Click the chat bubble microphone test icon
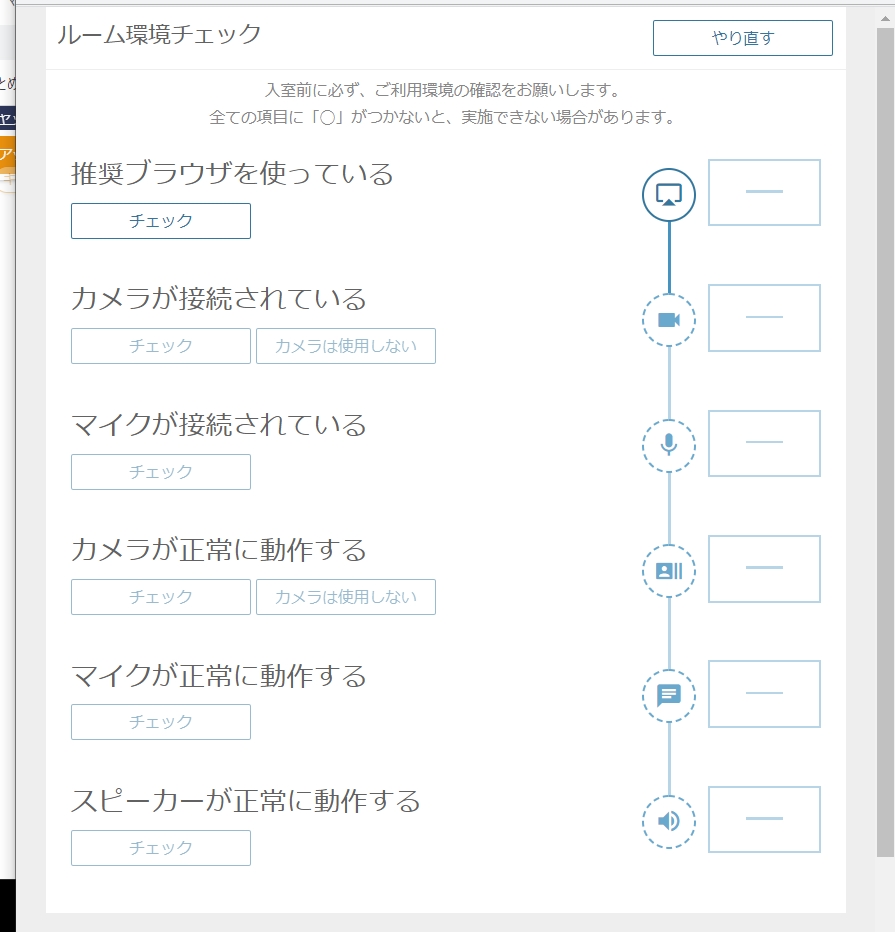 668,696
